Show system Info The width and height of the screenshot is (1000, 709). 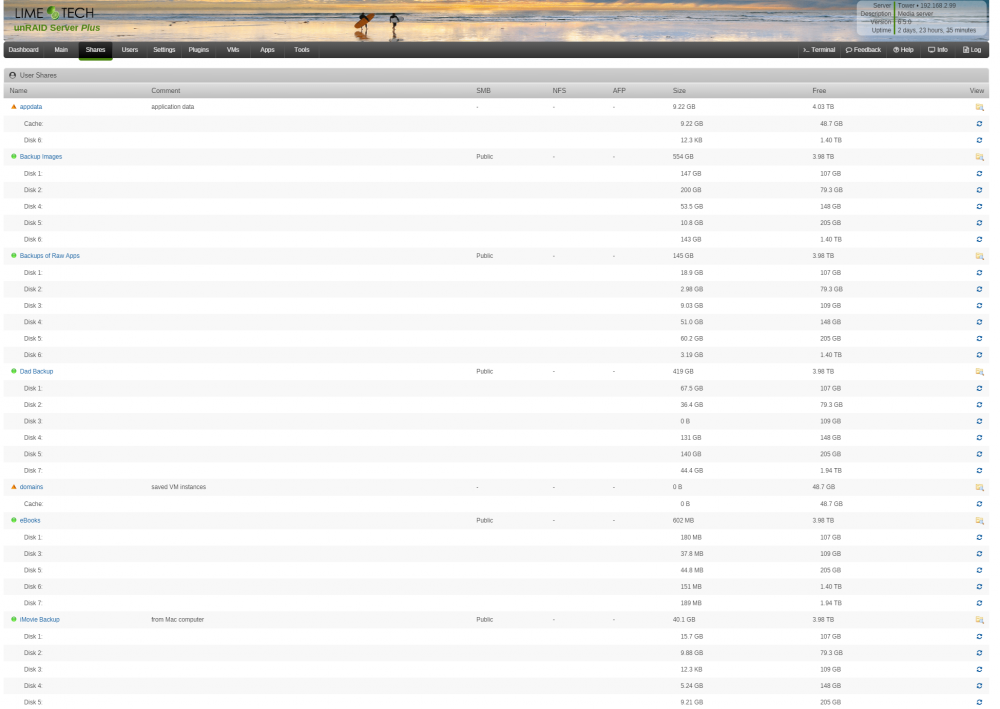coord(938,50)
